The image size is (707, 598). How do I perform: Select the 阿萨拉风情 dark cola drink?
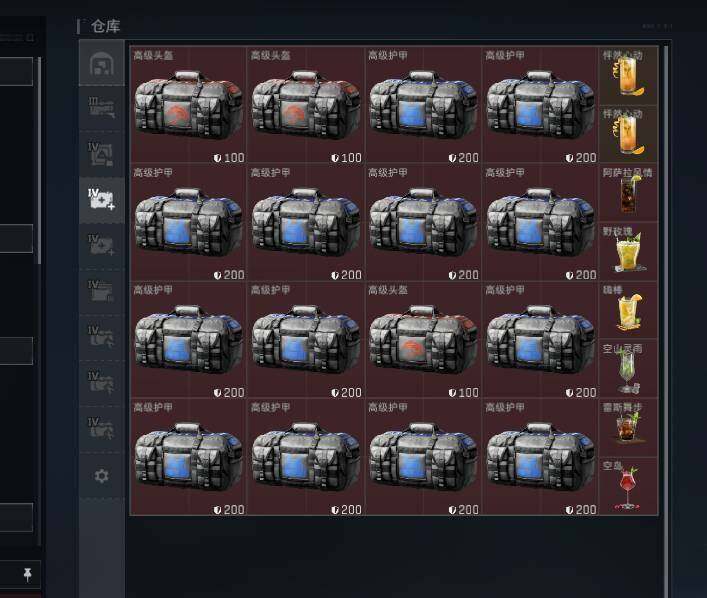628,193
